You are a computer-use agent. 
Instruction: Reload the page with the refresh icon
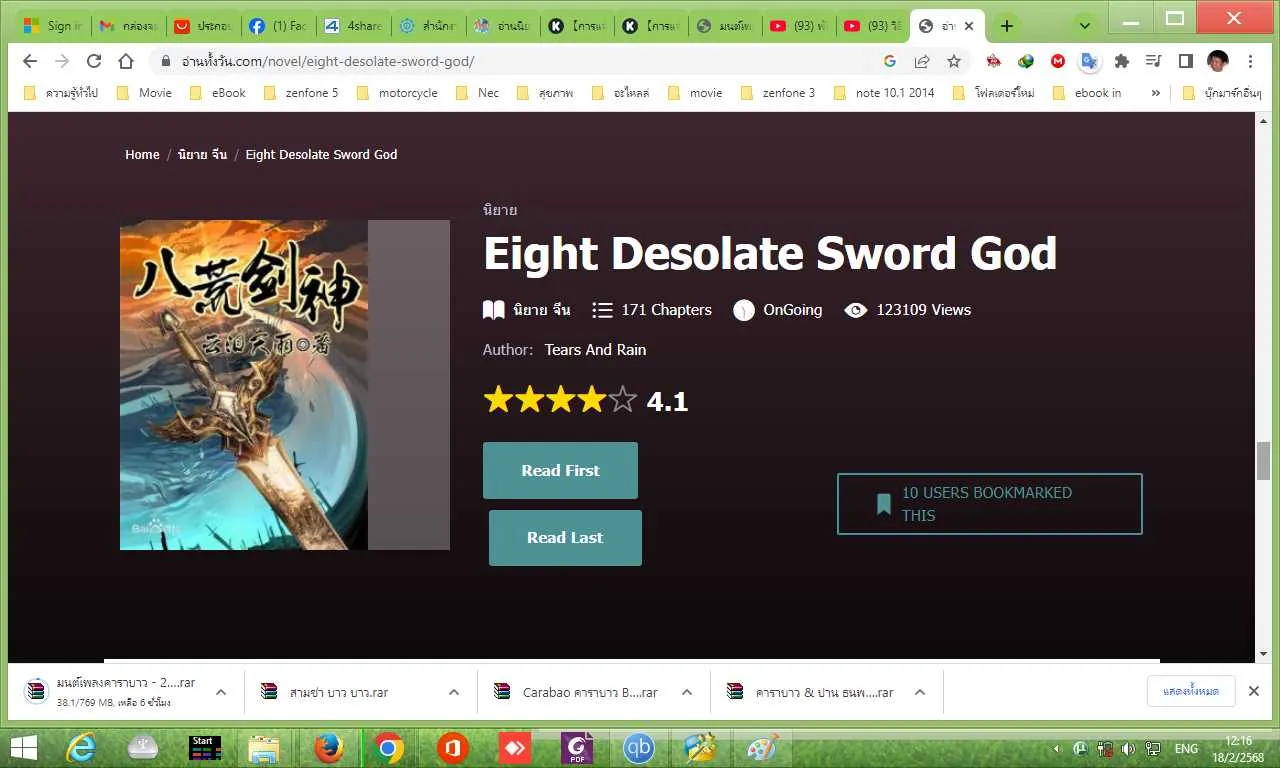(x=94, y=61)
